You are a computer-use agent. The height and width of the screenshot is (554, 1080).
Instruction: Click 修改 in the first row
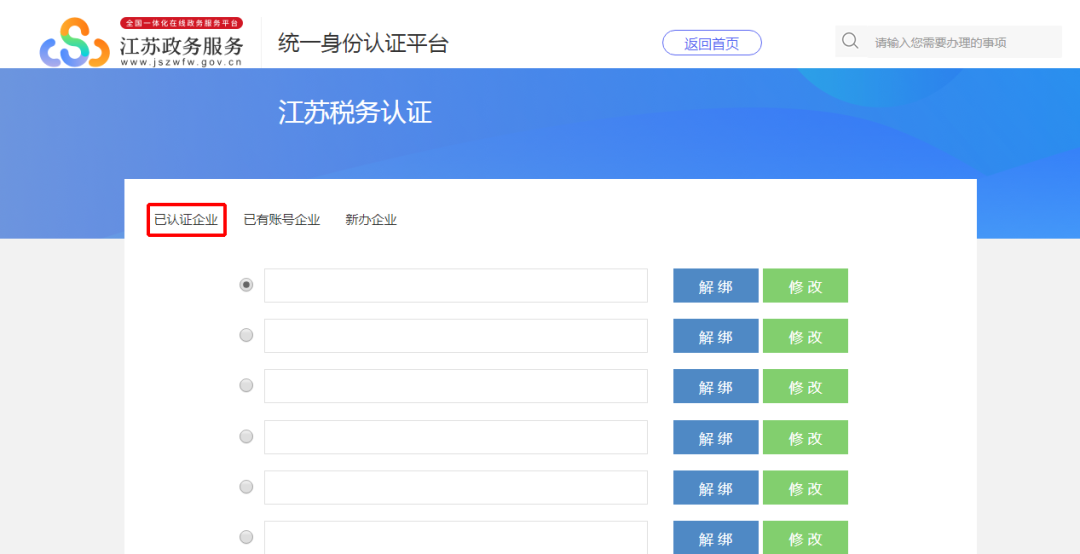point(805,285)
